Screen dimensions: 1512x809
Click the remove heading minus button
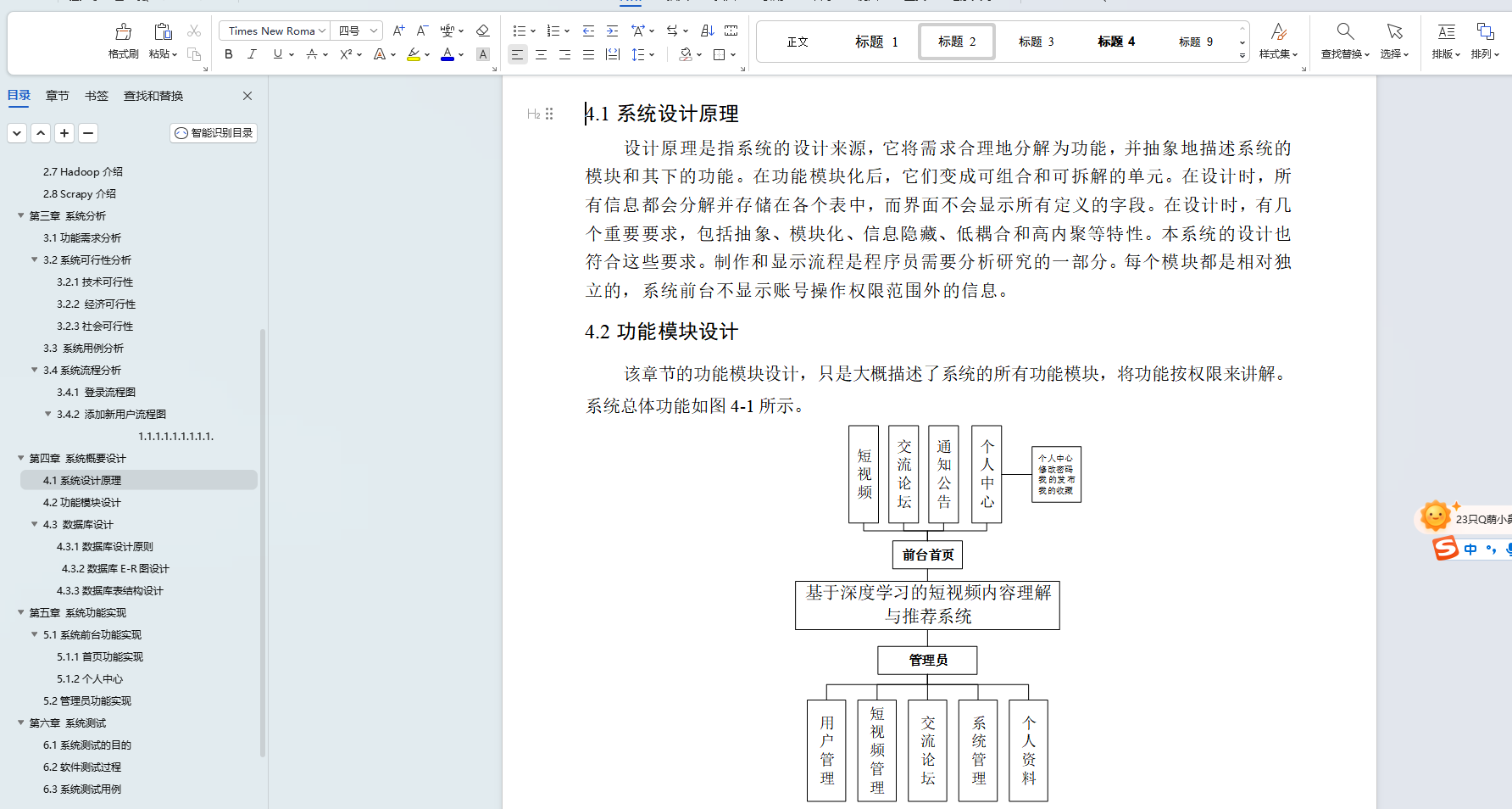(x=88, y=133)
